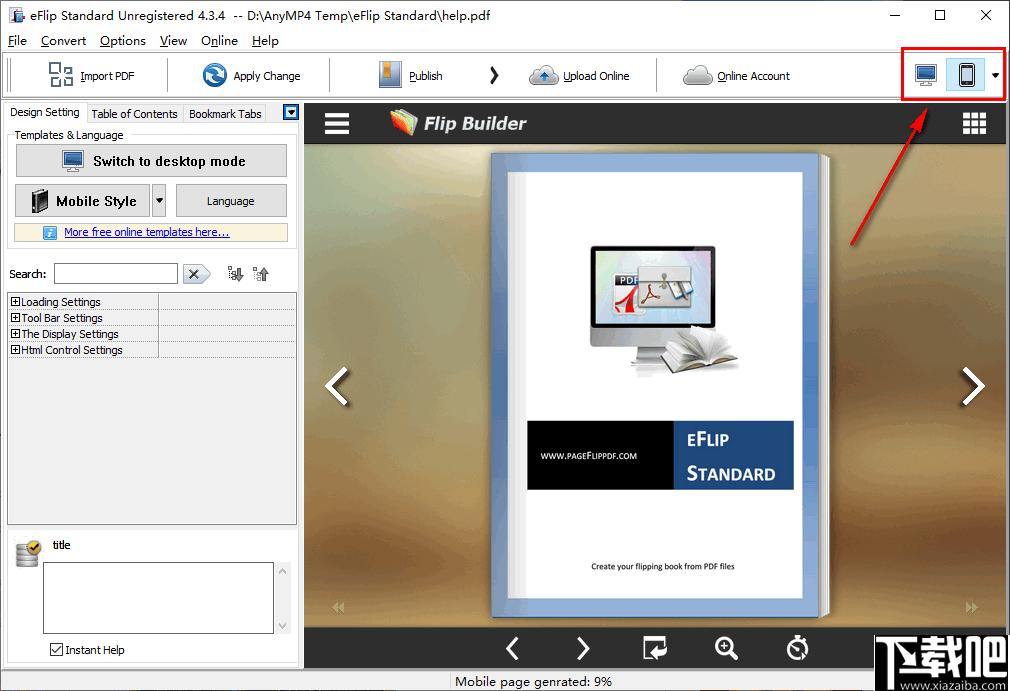Screen dimensions: 1010x691
Task: Expand the Loading Settings tree node
Action: coord(15,302)
